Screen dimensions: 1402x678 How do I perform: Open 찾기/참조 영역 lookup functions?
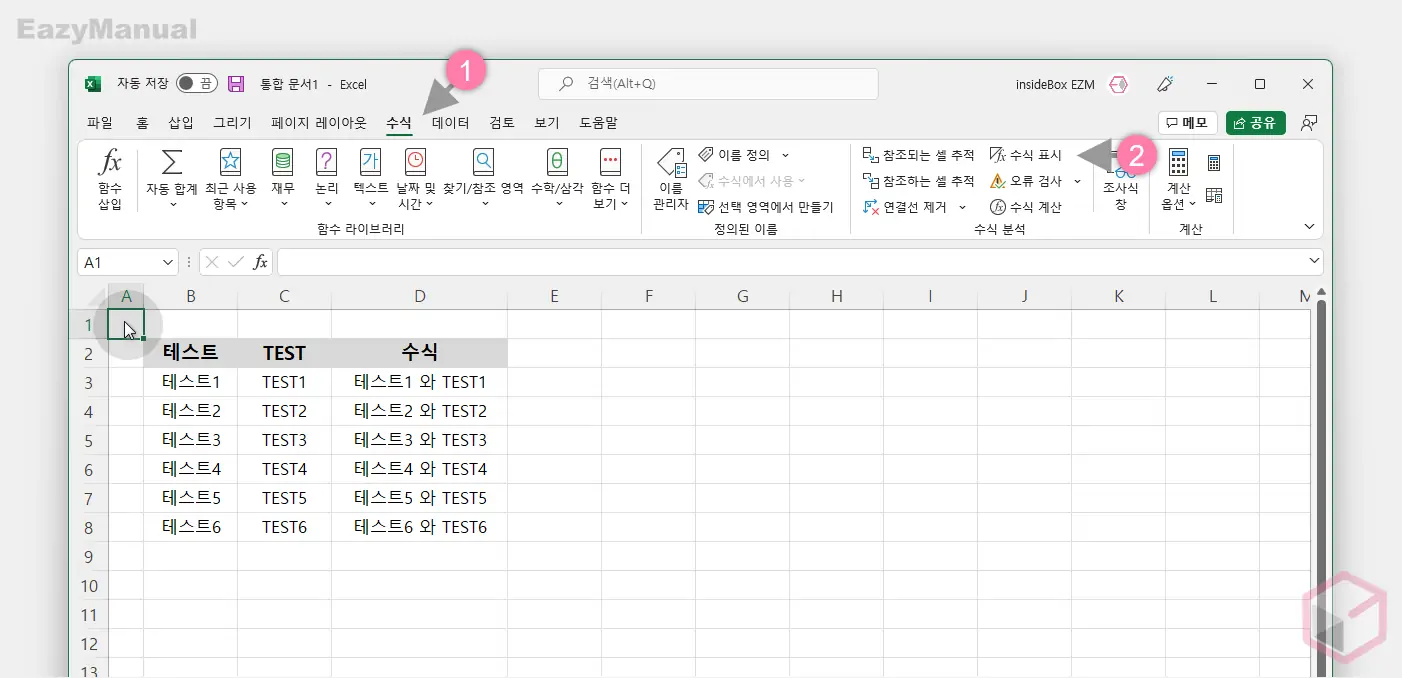coord(483,179)
